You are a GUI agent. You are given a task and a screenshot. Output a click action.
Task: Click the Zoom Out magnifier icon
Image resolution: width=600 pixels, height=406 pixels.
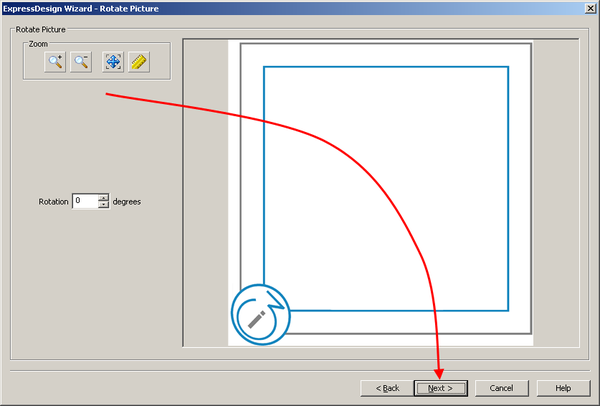[x=81, y=62]
